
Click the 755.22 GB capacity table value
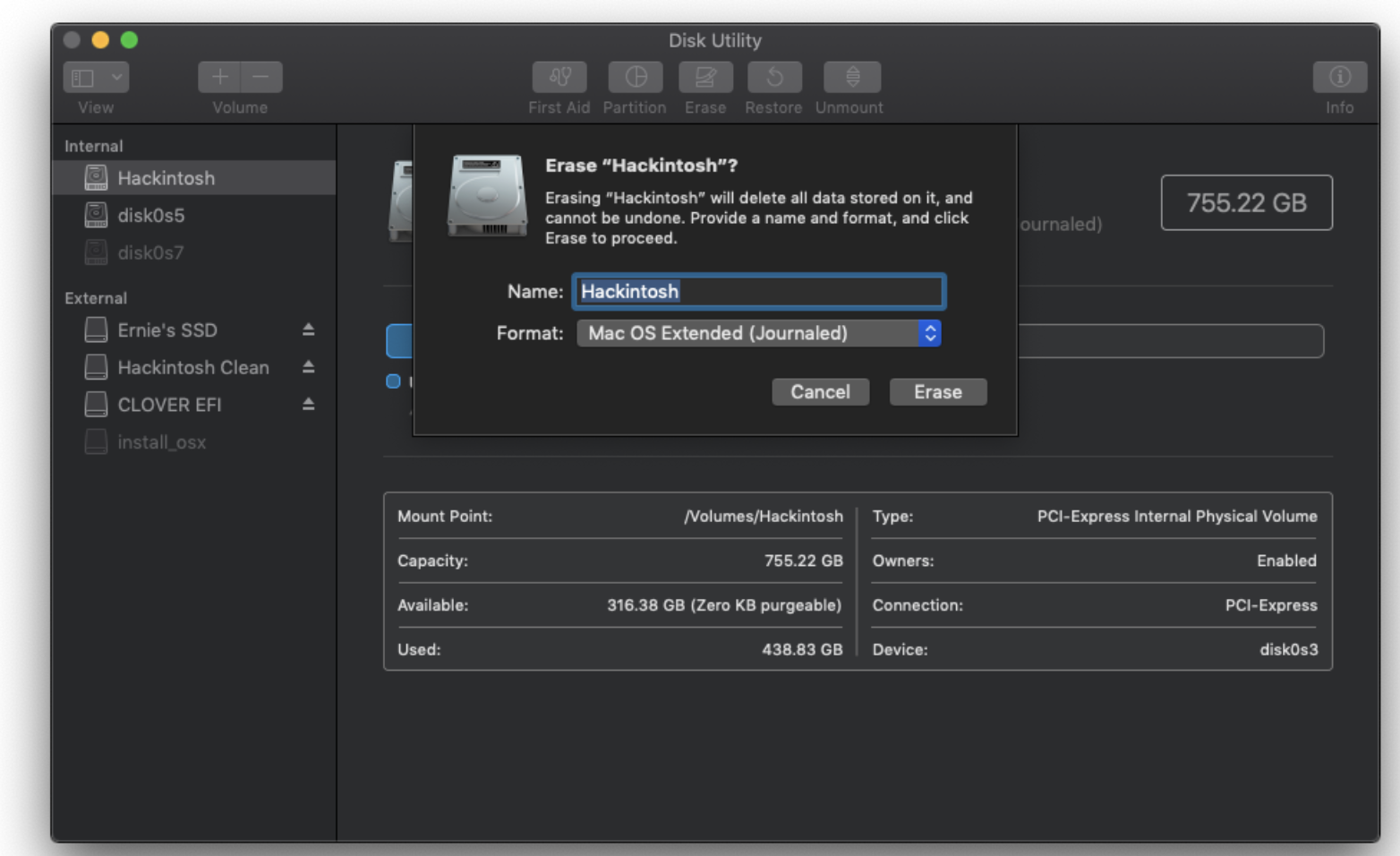pos(804,561)
